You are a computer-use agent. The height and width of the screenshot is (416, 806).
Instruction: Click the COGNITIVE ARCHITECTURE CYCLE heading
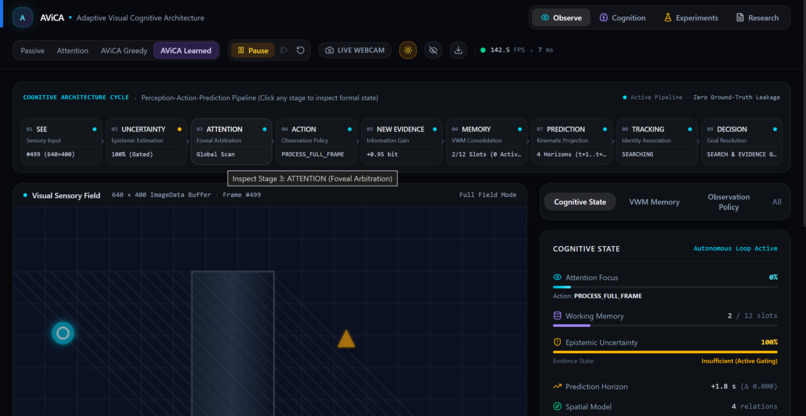(x=76, y=97)
